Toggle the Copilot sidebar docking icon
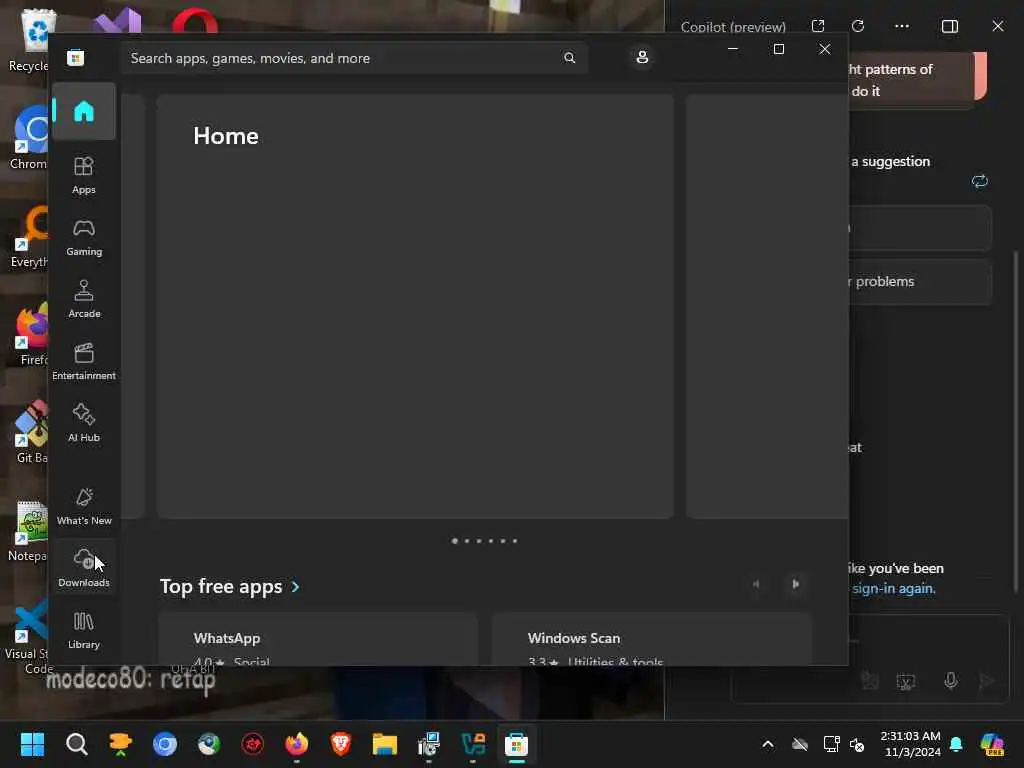1024x768 pixels. pyautogui.click(x=950, y=26)
